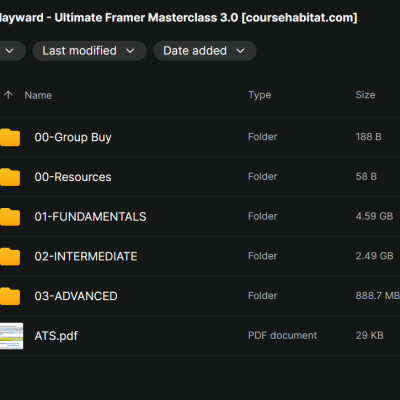Open the 00-Resources folder icon
The height and width of the screenshot is (400, 400).
pyautogui.click(x=10, y=177)
